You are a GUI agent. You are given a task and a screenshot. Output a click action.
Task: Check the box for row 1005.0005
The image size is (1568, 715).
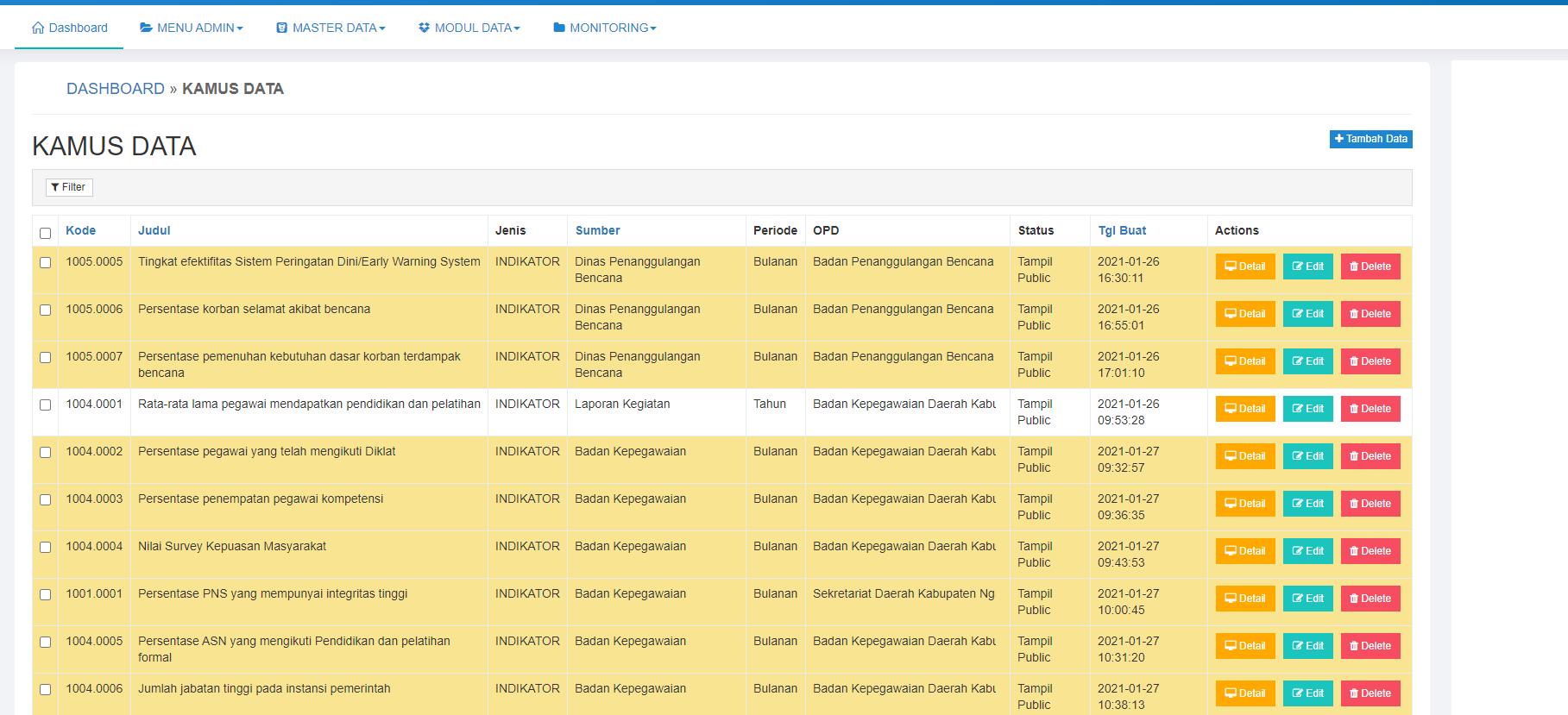45,262
